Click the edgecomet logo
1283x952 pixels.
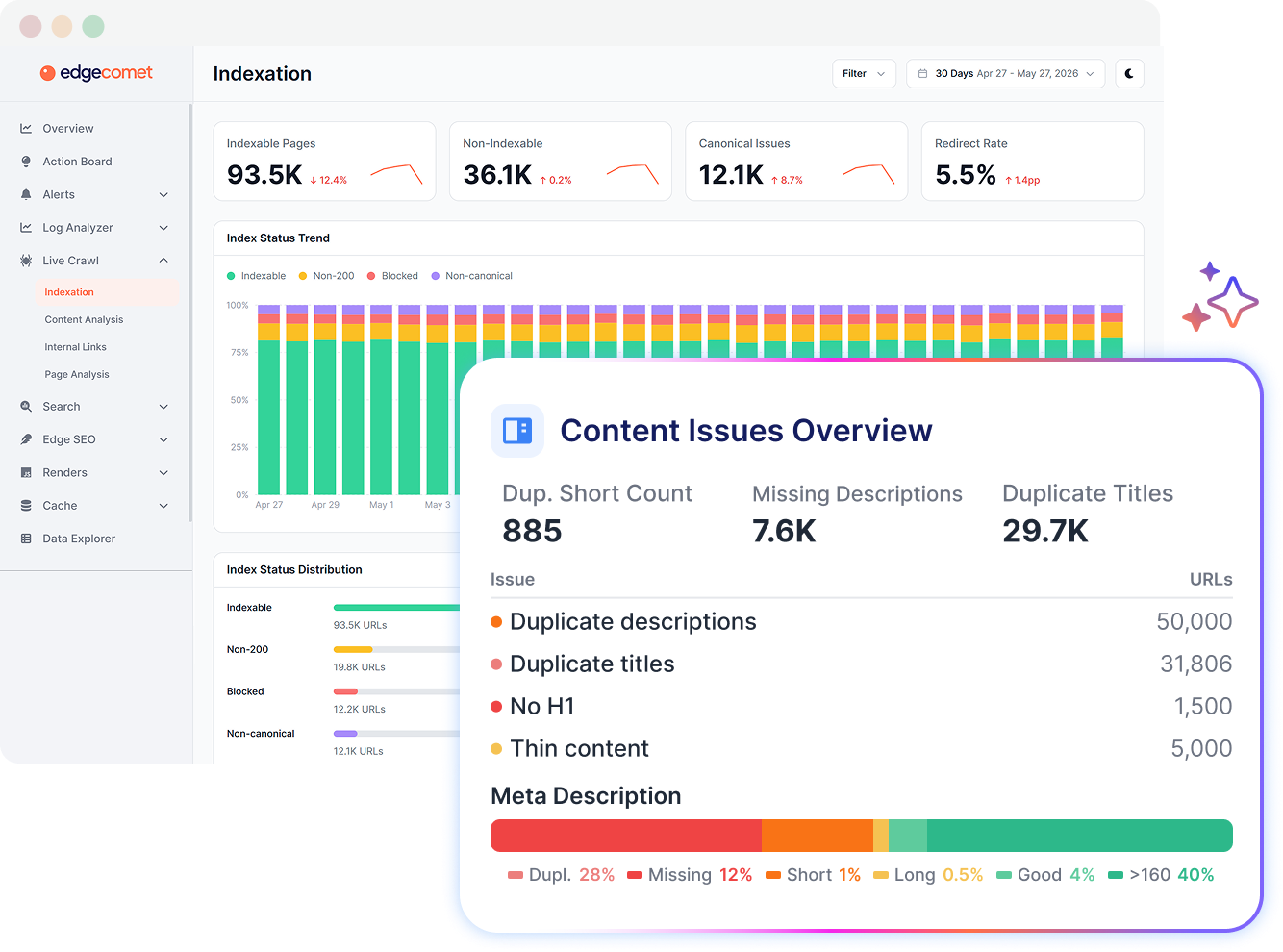96,73
